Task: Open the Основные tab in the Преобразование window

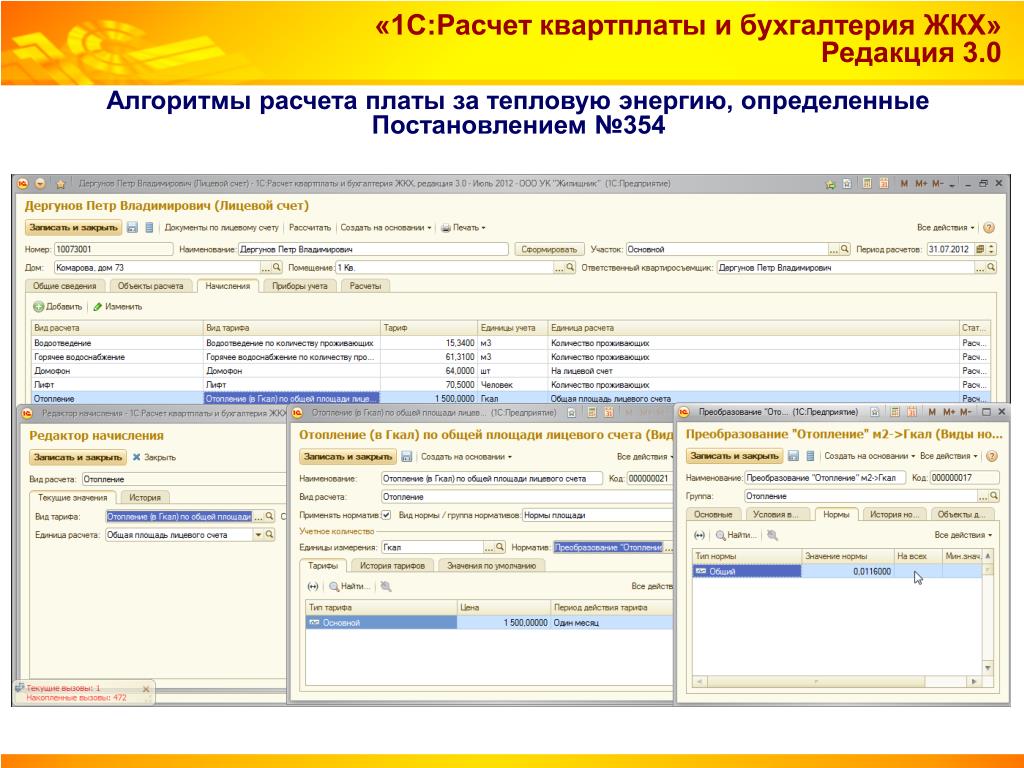Action: [x=712, y=514]
